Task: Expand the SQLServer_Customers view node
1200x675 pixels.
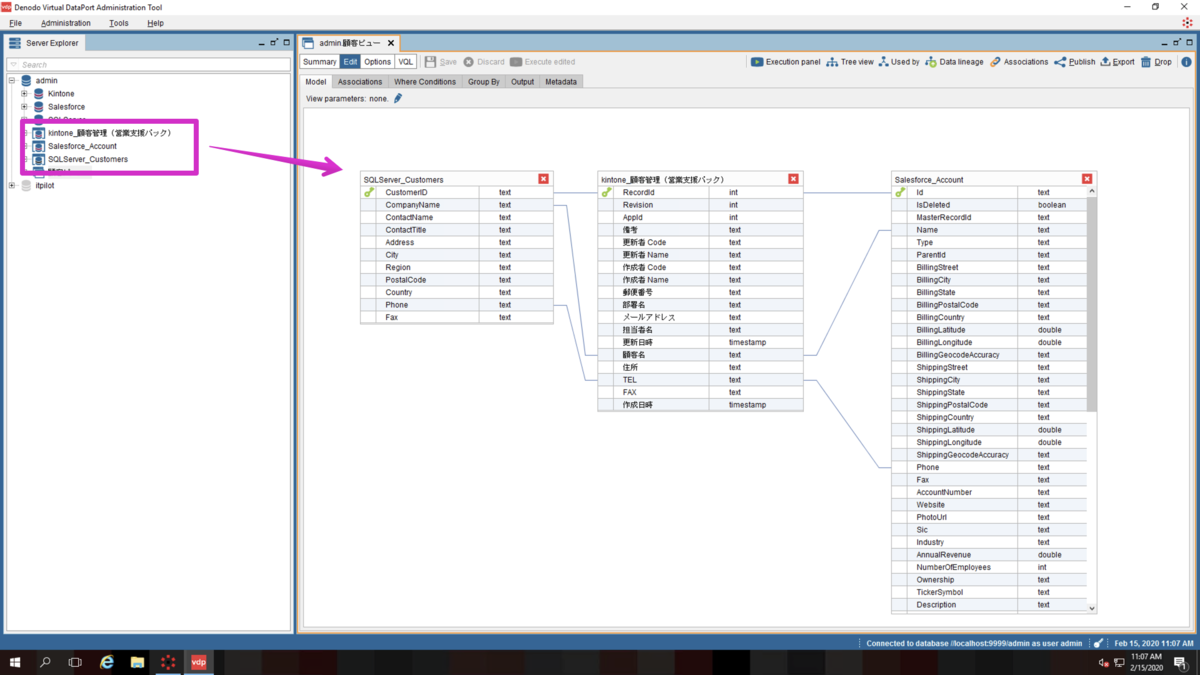Action: pyautogui.click(x=26, y=159)
